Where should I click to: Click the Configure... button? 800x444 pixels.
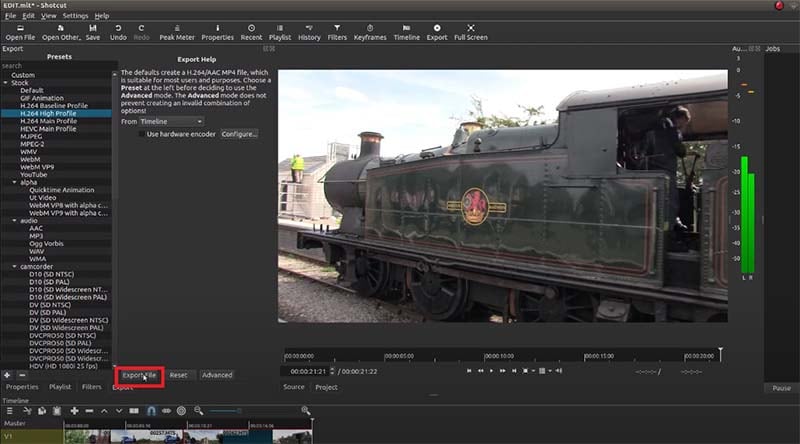(239, 134)
